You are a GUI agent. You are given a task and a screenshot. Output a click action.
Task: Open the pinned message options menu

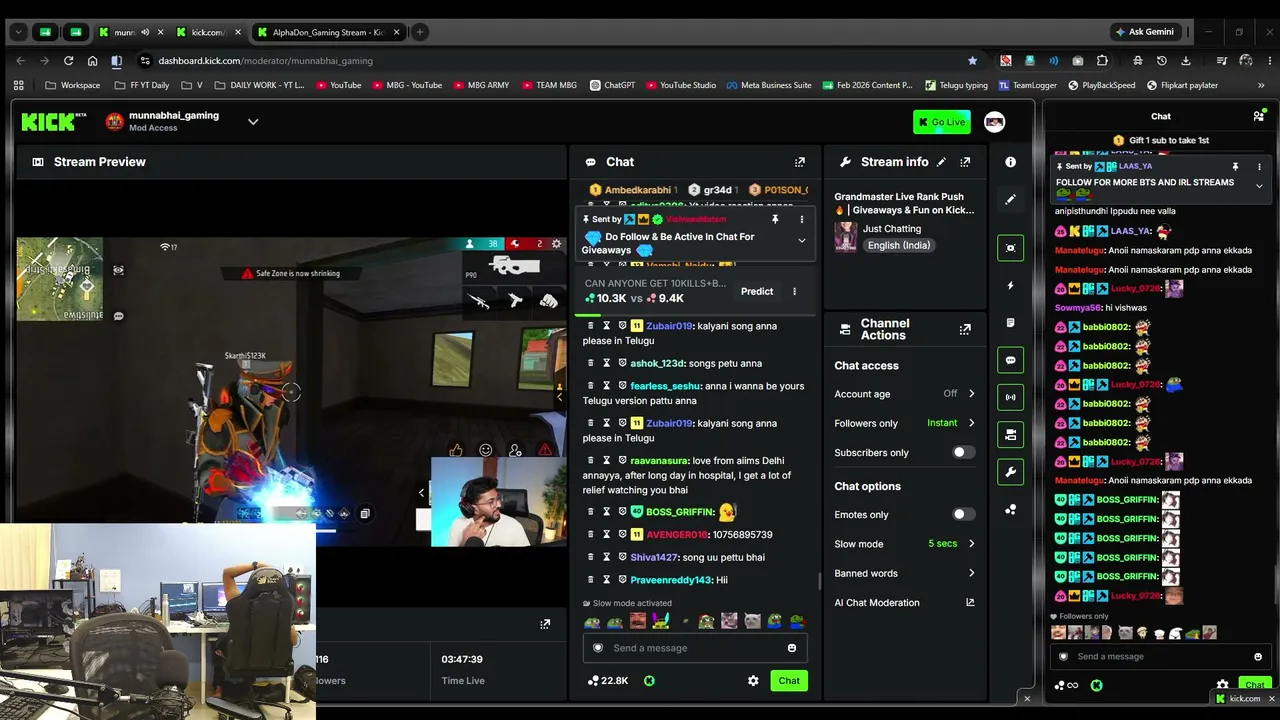[801, 219]
